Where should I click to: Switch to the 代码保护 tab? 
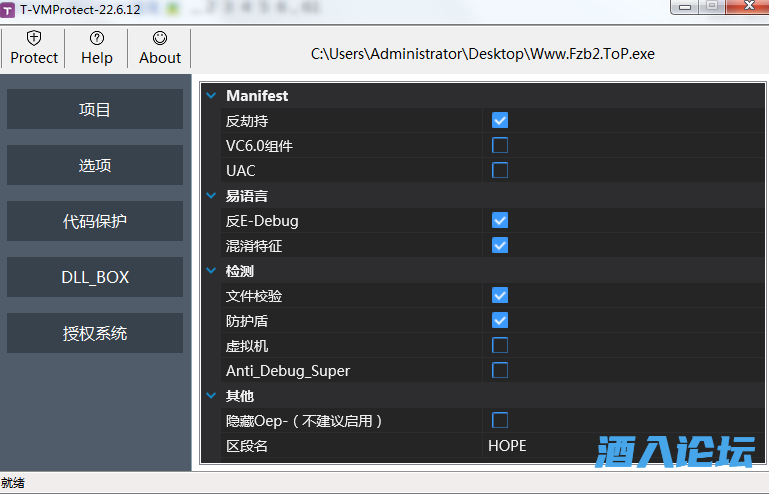click(95, 221)
